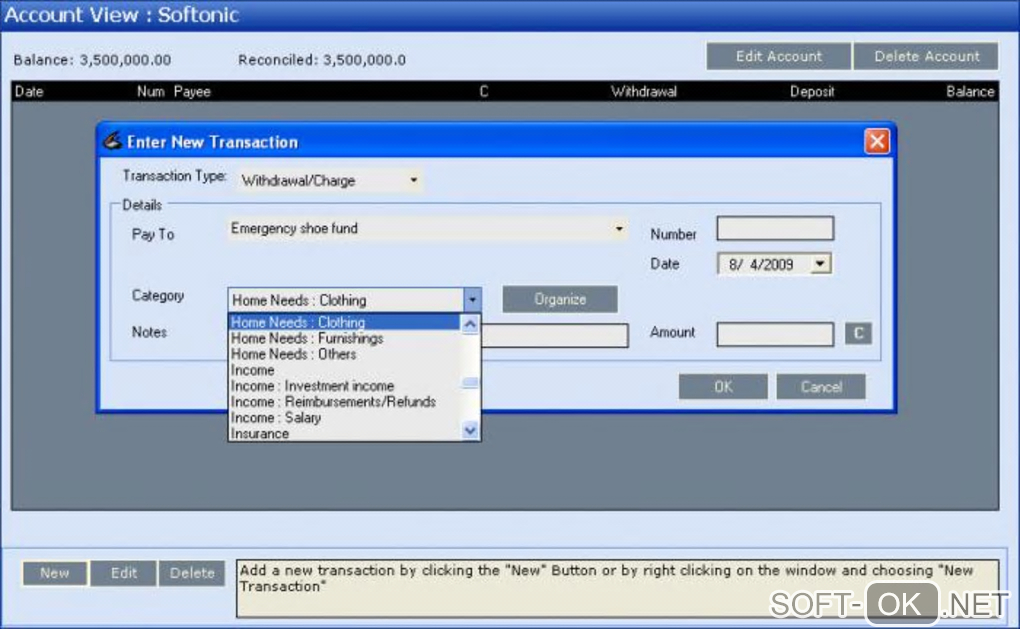This screenshot has height=629, width=1020.
Task: Click the category list scroll up arrow
Action: point(470,324)
